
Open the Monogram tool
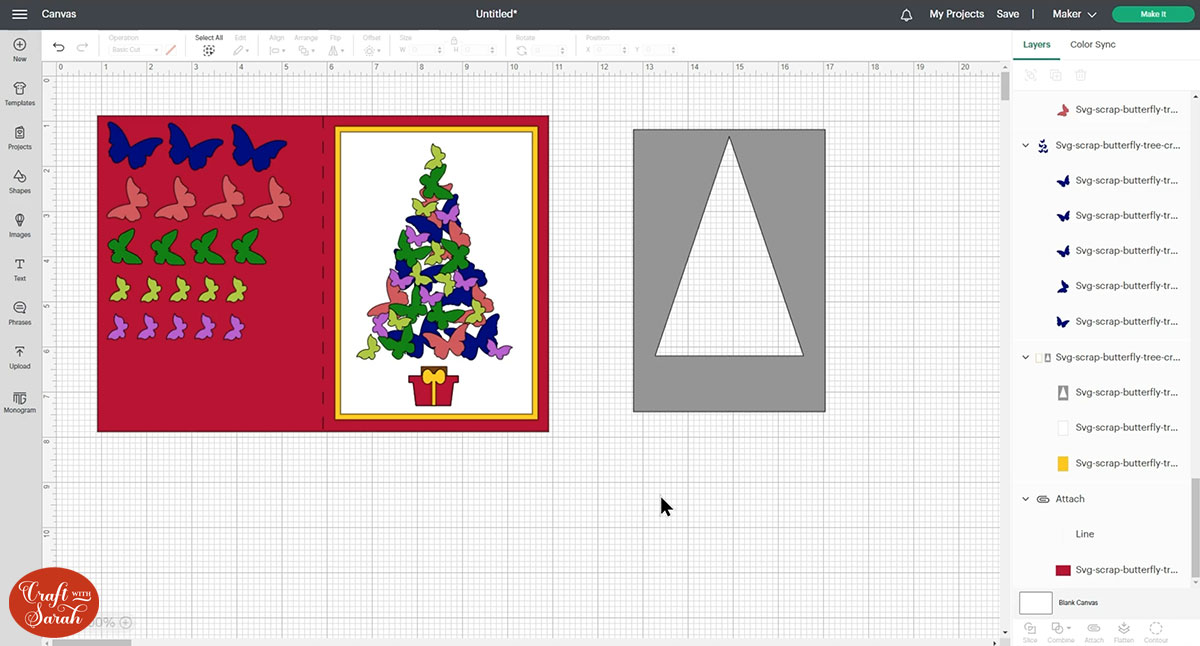tap(20, 402)
